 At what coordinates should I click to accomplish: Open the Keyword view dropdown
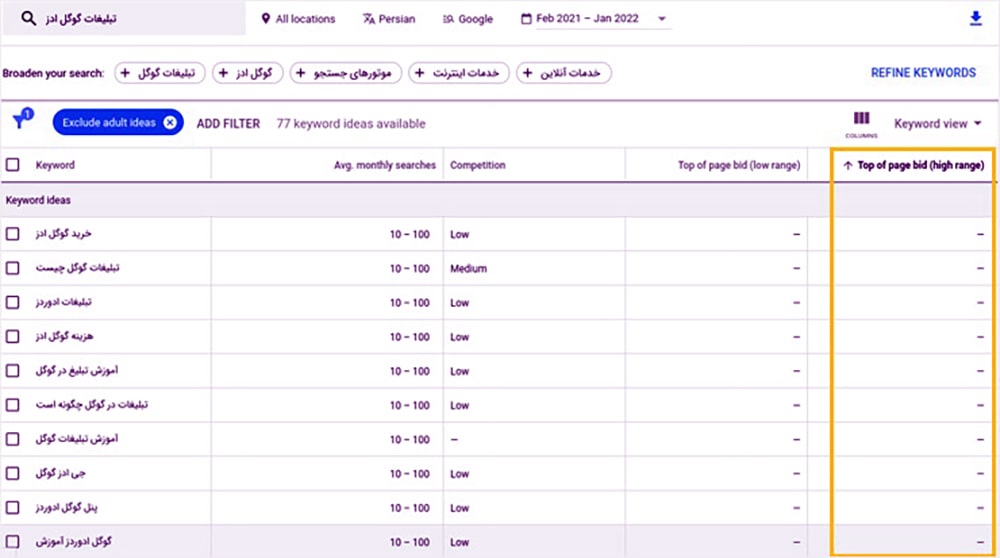click(x=937, y=124)
